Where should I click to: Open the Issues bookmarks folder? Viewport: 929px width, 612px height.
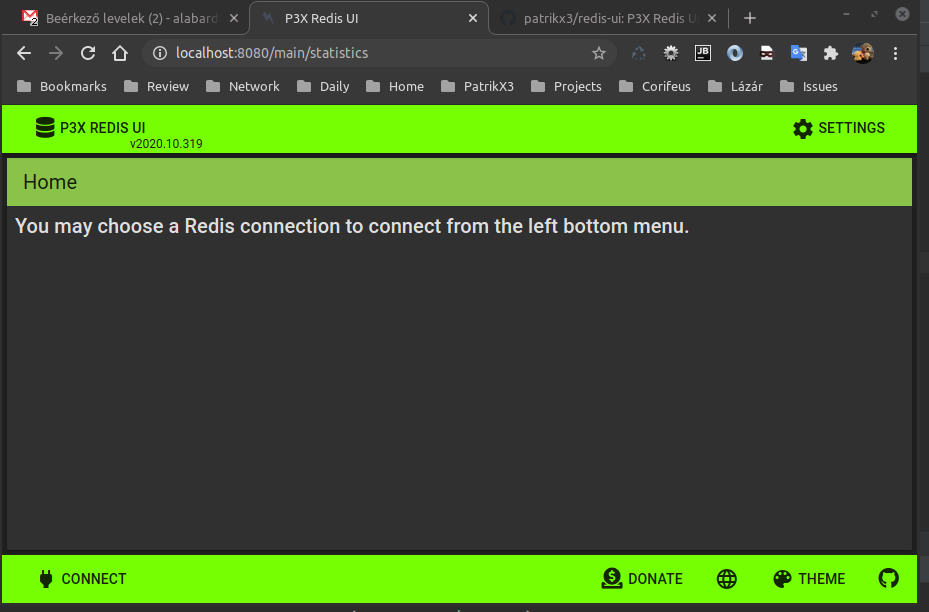[809, 86]
